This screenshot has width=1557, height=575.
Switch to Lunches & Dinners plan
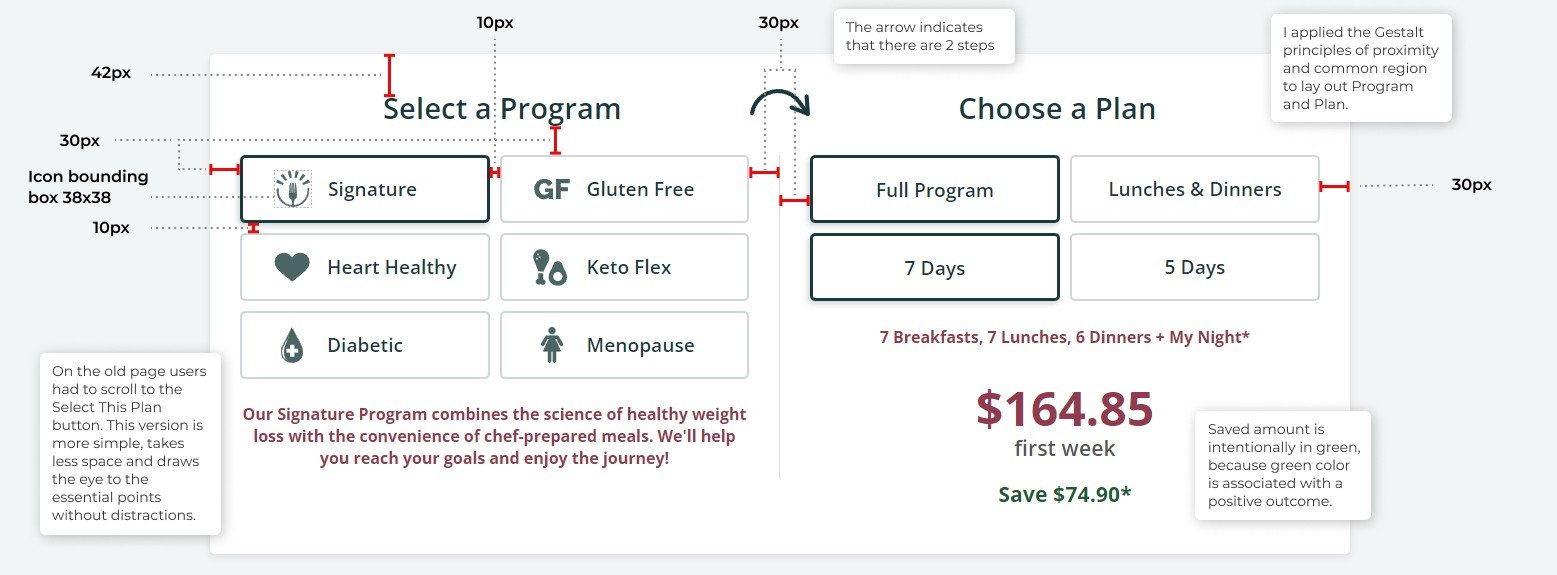(1195, 189)
